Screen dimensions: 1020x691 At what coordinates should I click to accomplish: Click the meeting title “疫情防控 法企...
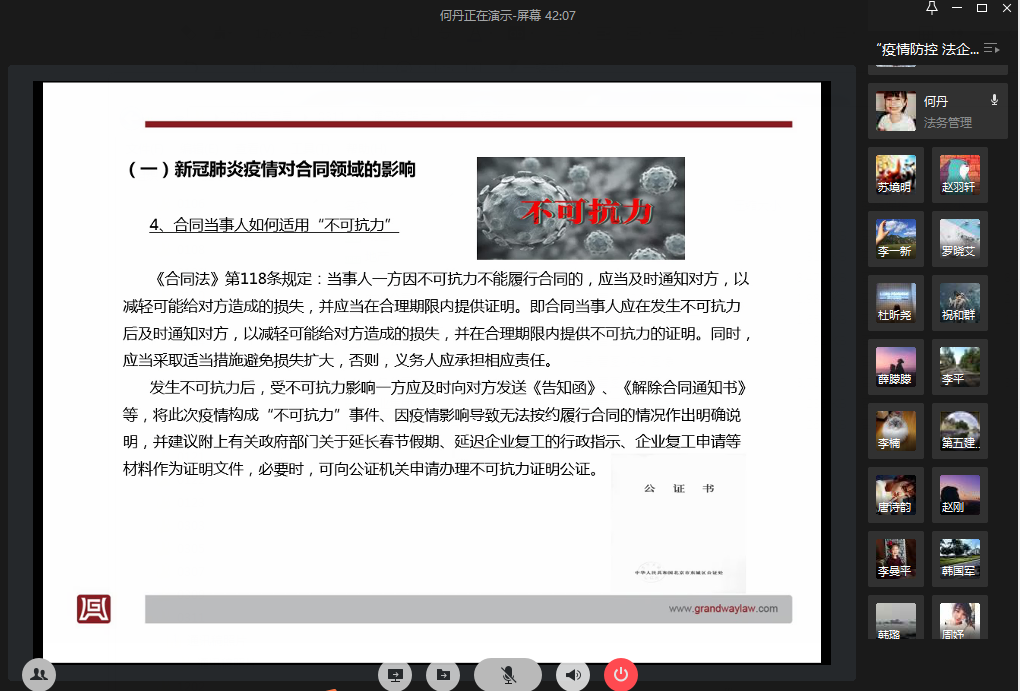click(x=925, y=49)
